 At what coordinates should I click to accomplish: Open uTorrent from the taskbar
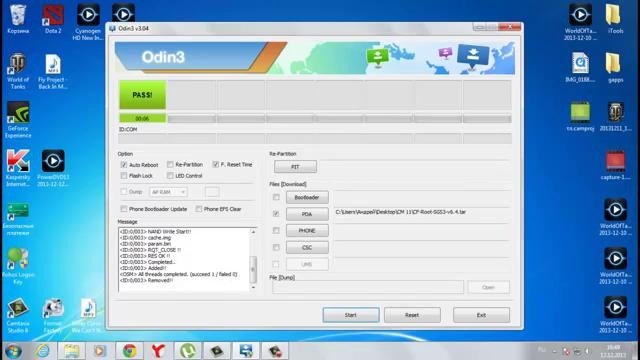click(188, 351)
